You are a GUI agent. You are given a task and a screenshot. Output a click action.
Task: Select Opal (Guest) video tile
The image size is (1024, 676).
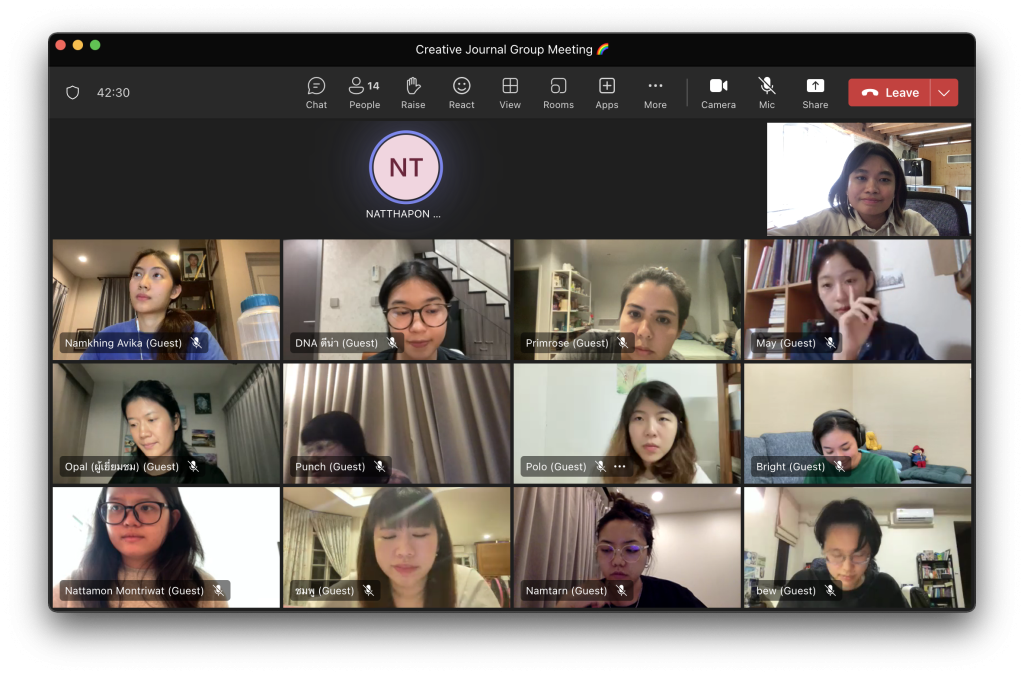tap(167, 423)
